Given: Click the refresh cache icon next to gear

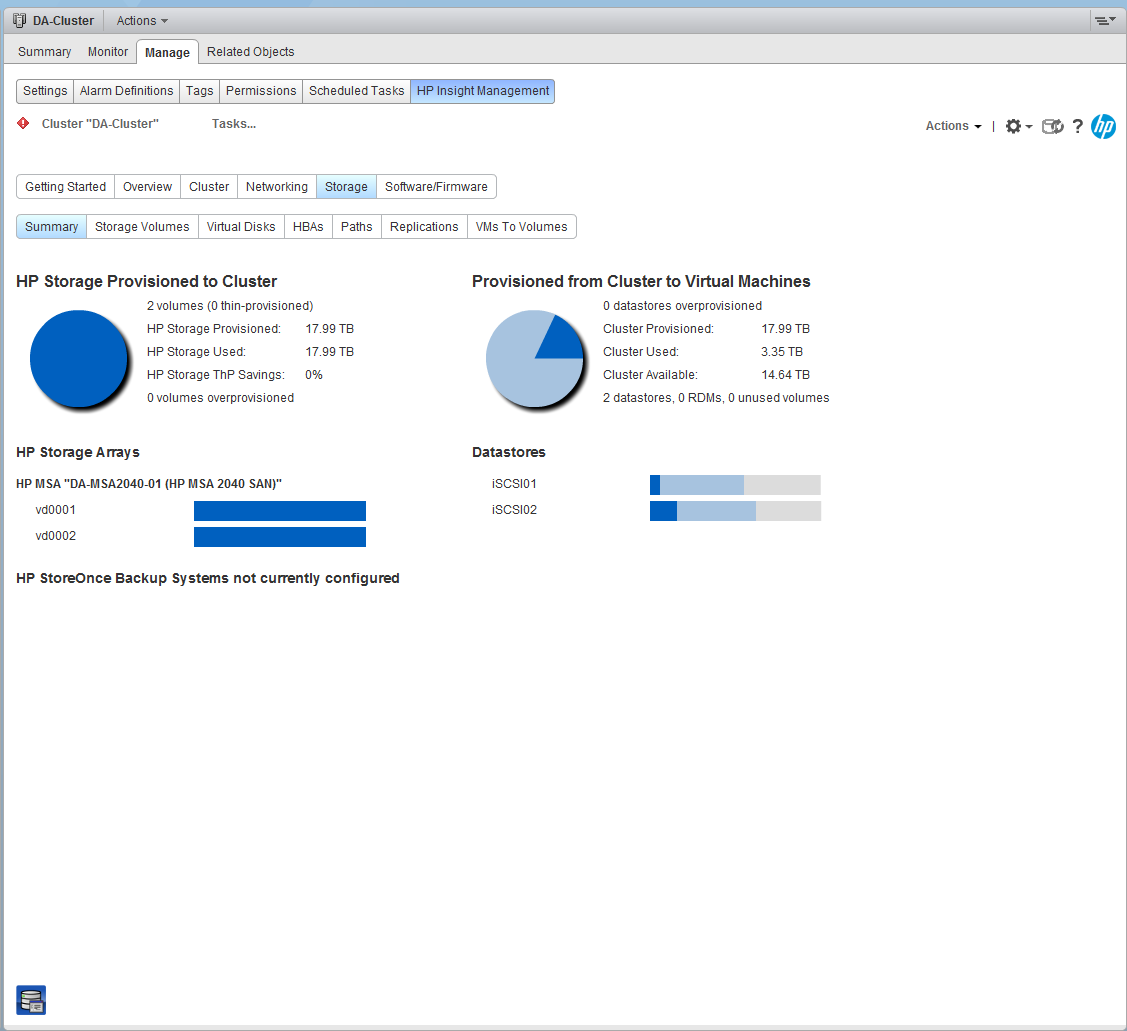Looking at the screenshot, I should click(x=1052, y=127).
